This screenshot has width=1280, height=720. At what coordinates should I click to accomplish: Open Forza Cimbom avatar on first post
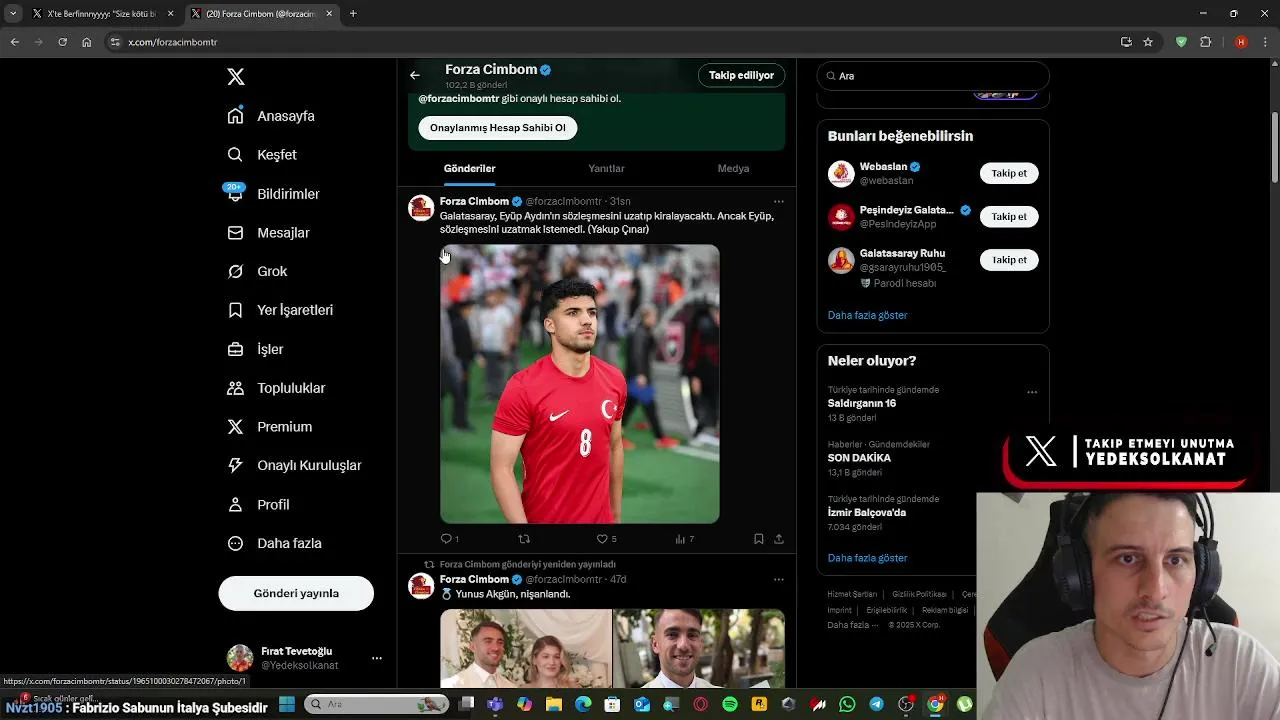[x=421, y=207]
